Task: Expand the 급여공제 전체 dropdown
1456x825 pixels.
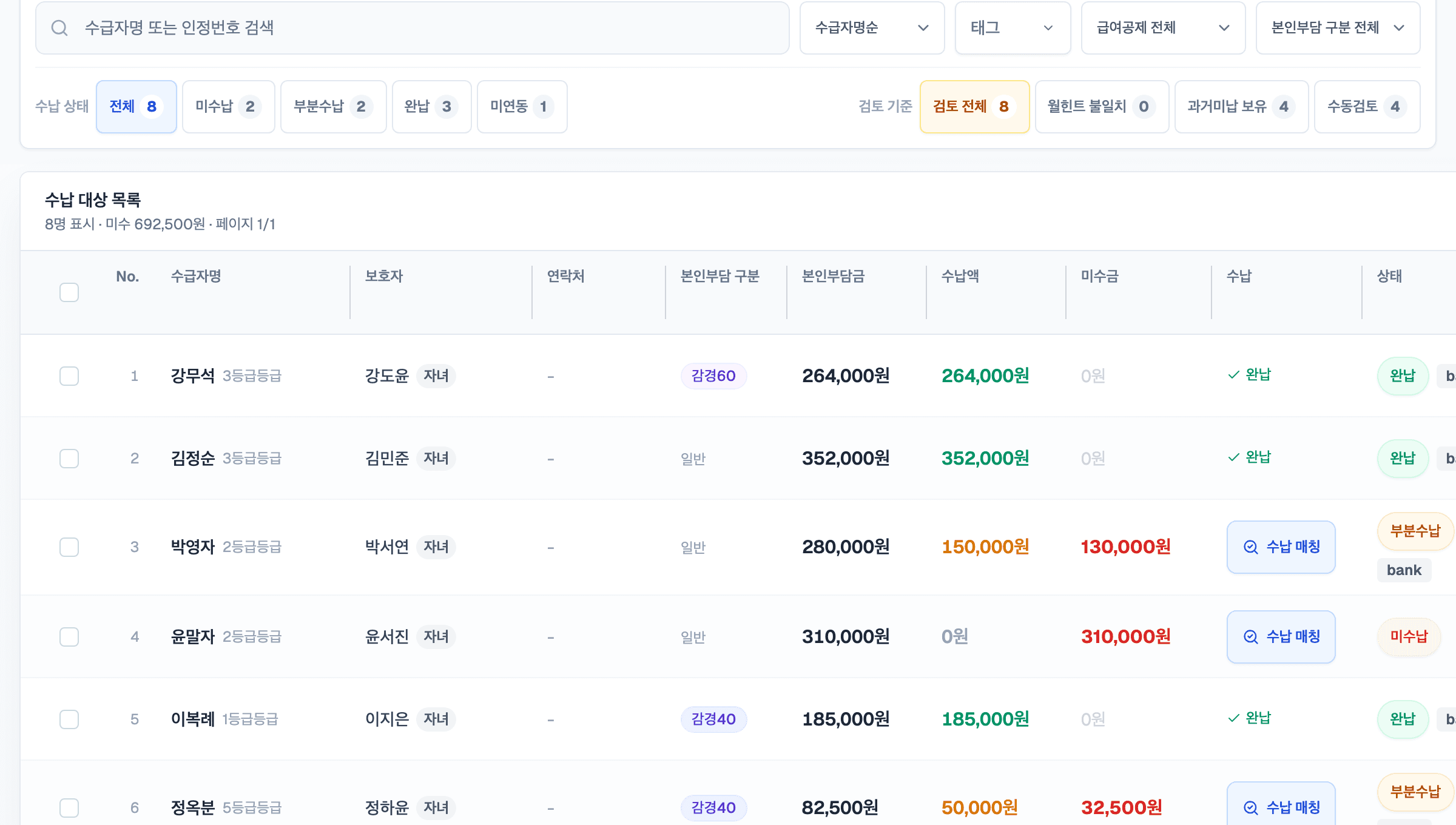Action: click(x=1163, y=28)
